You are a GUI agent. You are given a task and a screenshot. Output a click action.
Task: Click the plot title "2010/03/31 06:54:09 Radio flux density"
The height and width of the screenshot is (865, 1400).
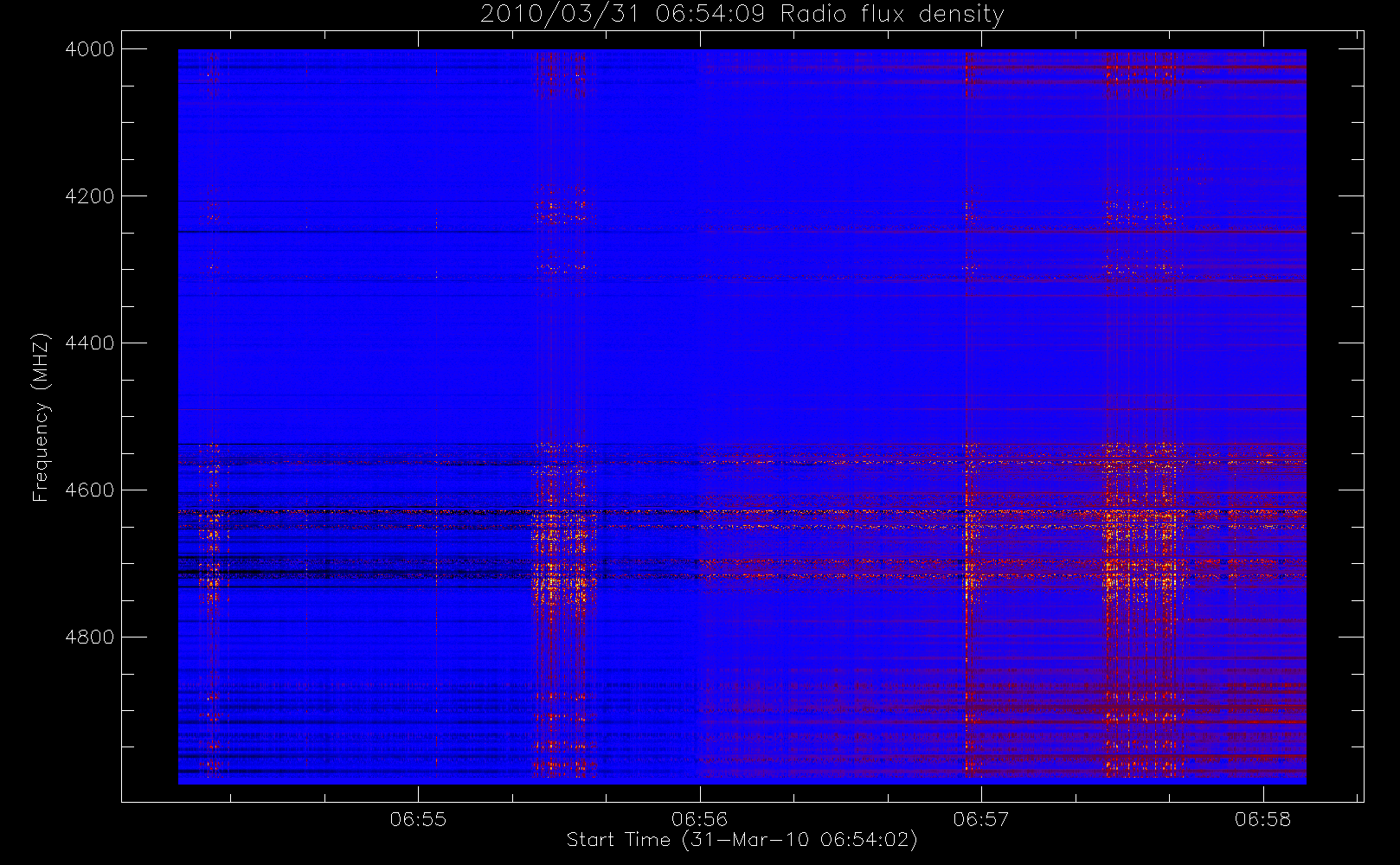[742, 15]
